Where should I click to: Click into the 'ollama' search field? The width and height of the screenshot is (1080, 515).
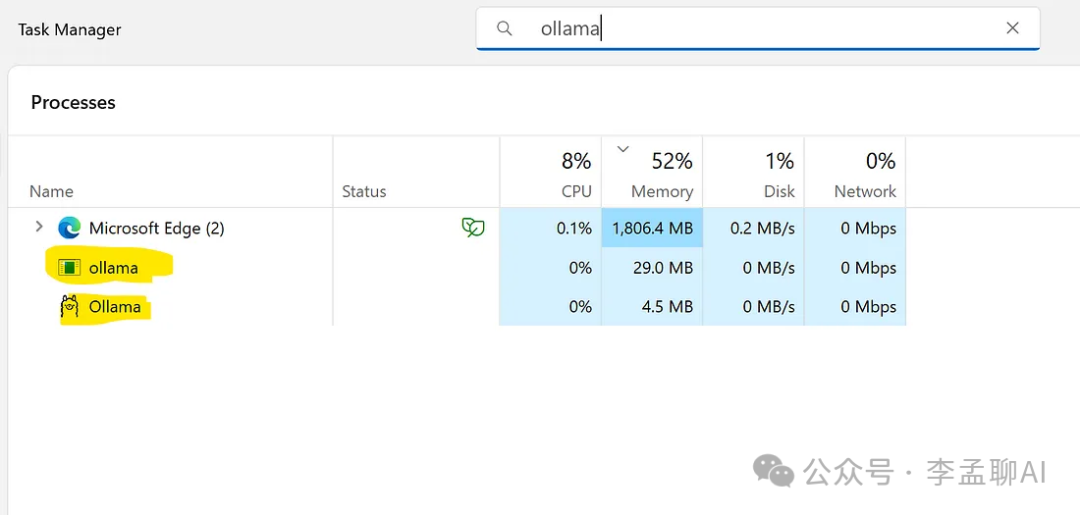click(758, 28)
